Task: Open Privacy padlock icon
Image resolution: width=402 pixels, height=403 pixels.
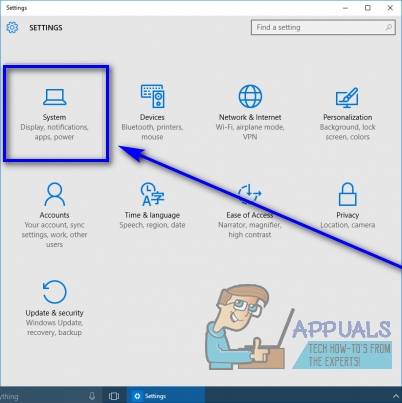Action: pos(347,194)
